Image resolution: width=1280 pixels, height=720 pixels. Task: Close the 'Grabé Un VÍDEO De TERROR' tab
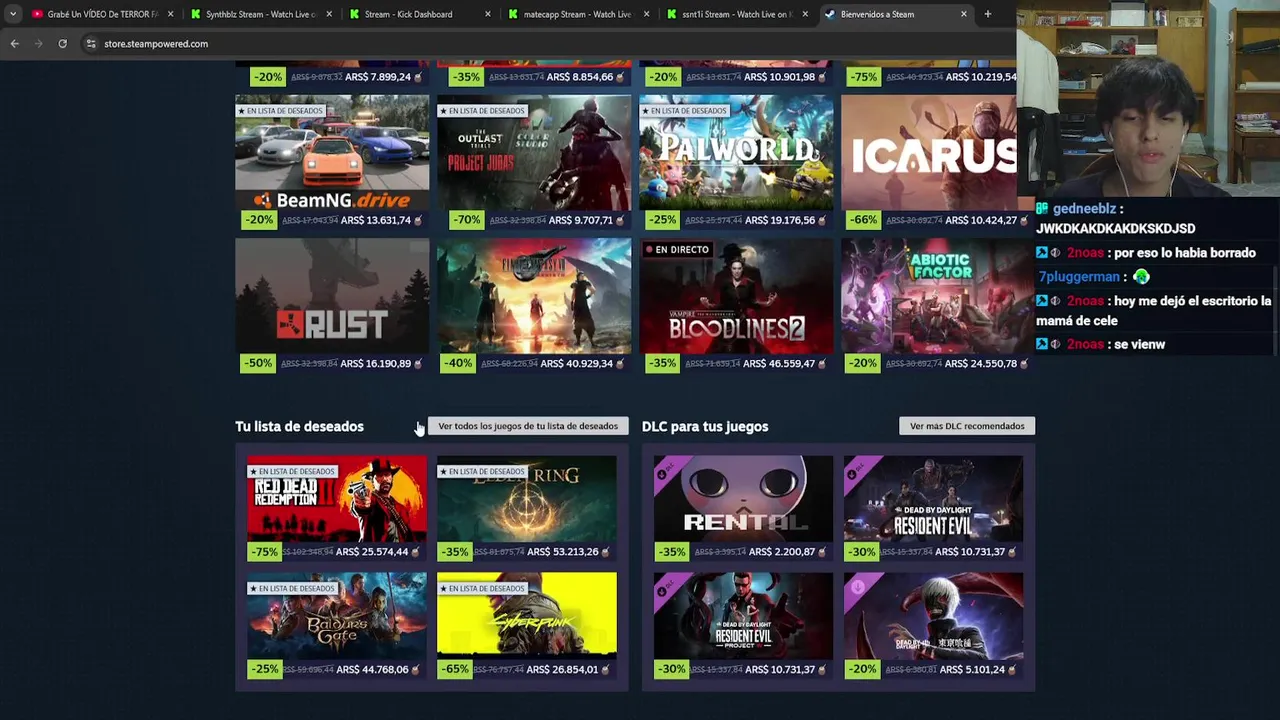tap(170, 14)
